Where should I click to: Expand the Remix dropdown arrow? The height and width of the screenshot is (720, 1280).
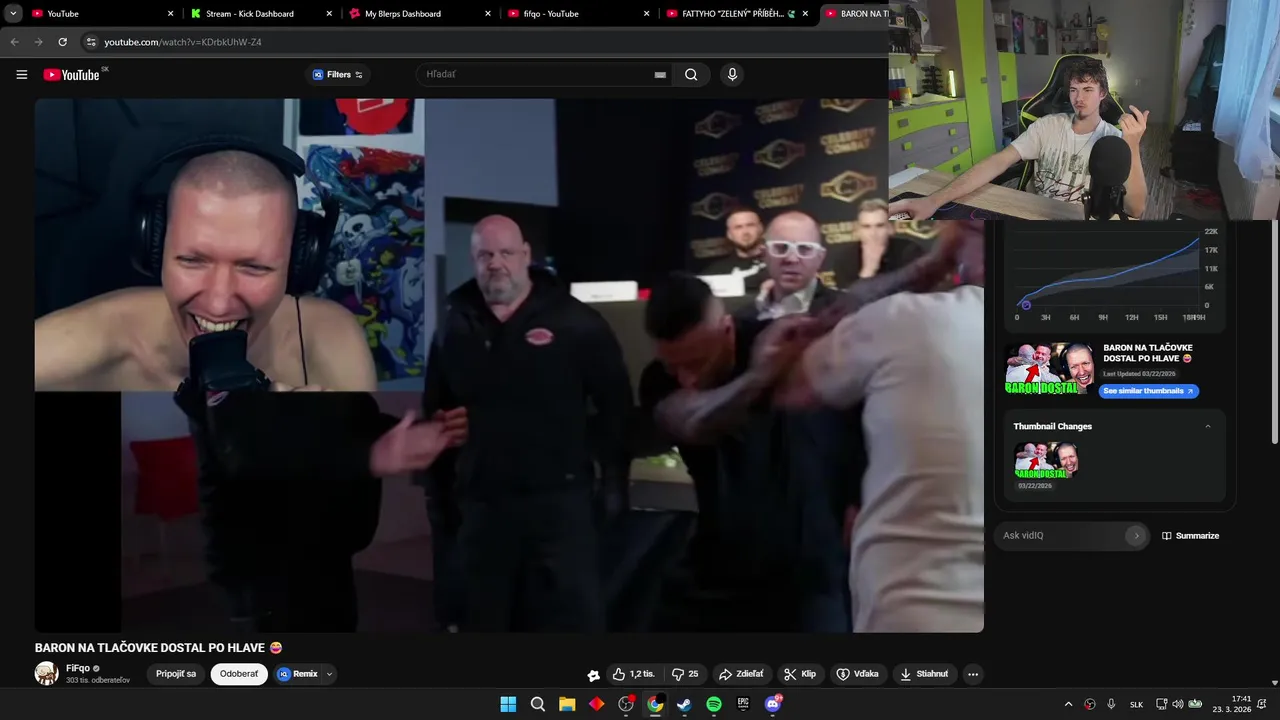click(x=329, y=674)
